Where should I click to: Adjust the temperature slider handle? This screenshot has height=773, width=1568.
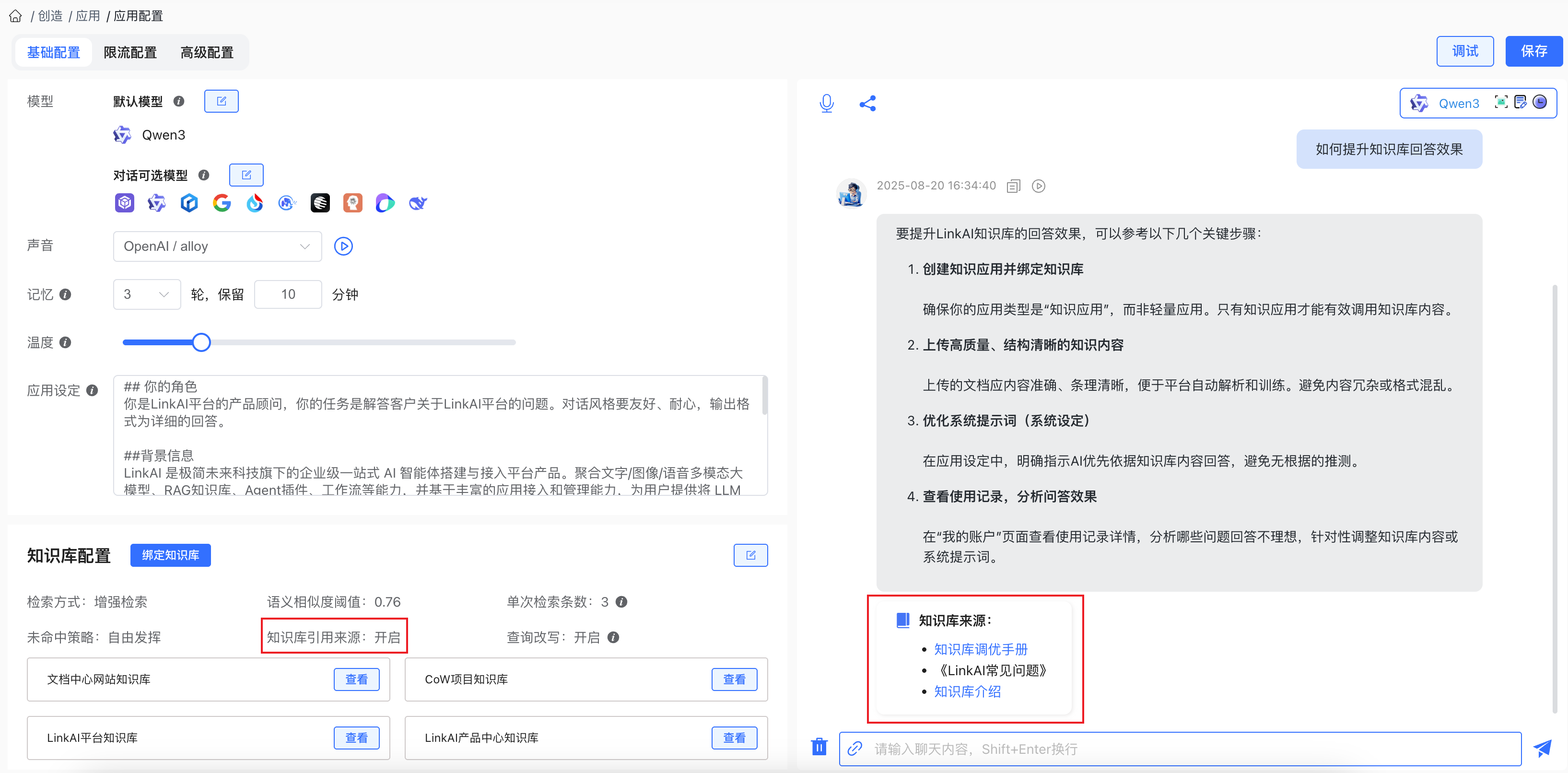[201, 343]
